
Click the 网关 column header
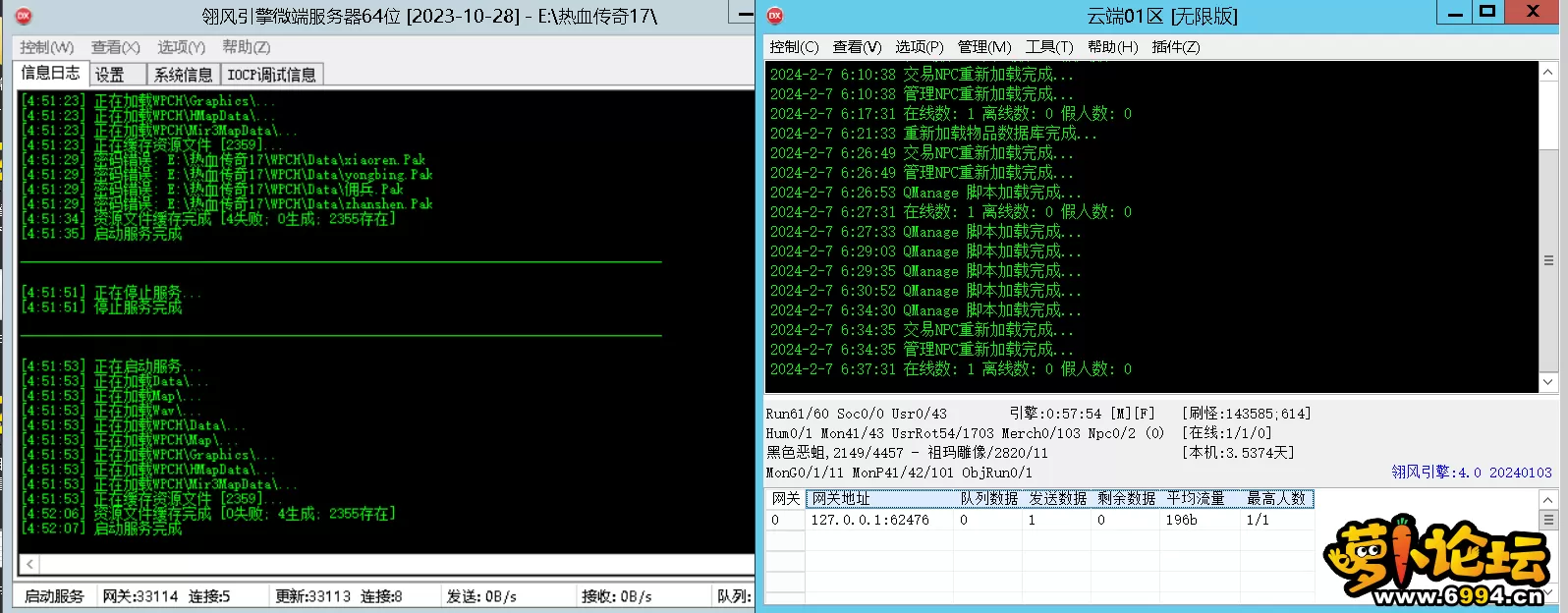[x=785, y=499]
